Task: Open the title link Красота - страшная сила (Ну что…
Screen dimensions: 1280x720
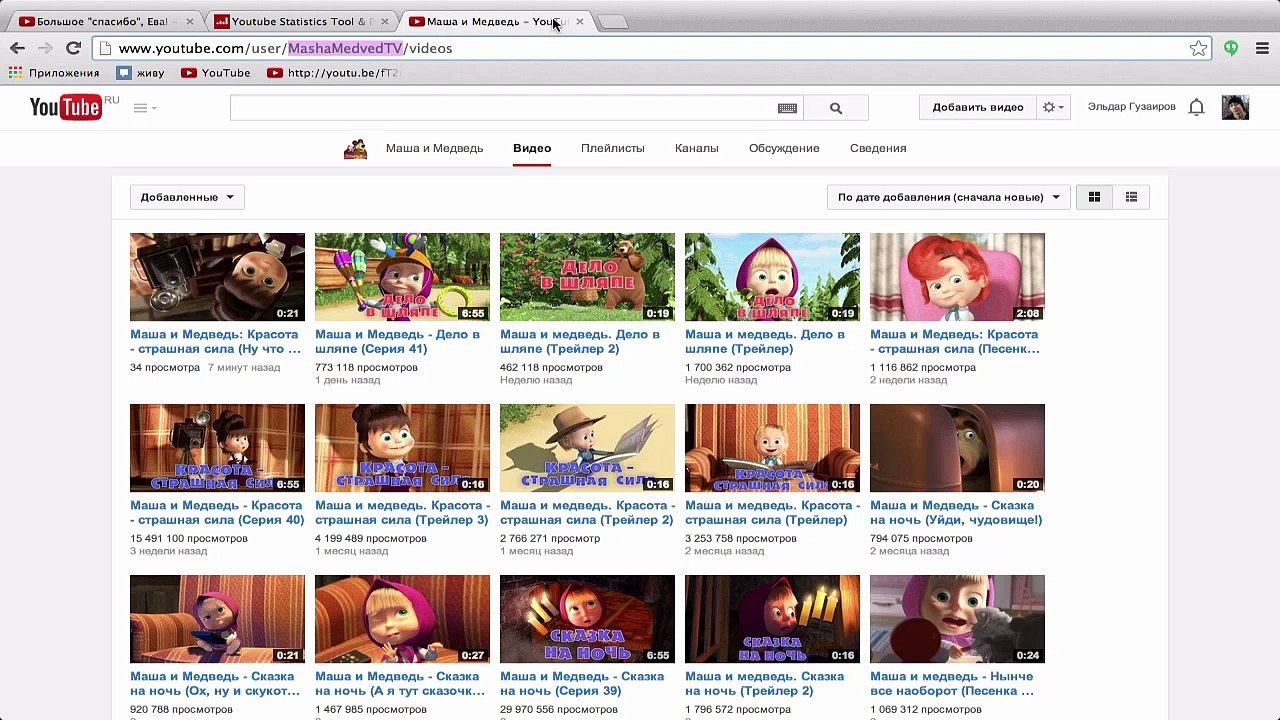Action: [215, 342]
